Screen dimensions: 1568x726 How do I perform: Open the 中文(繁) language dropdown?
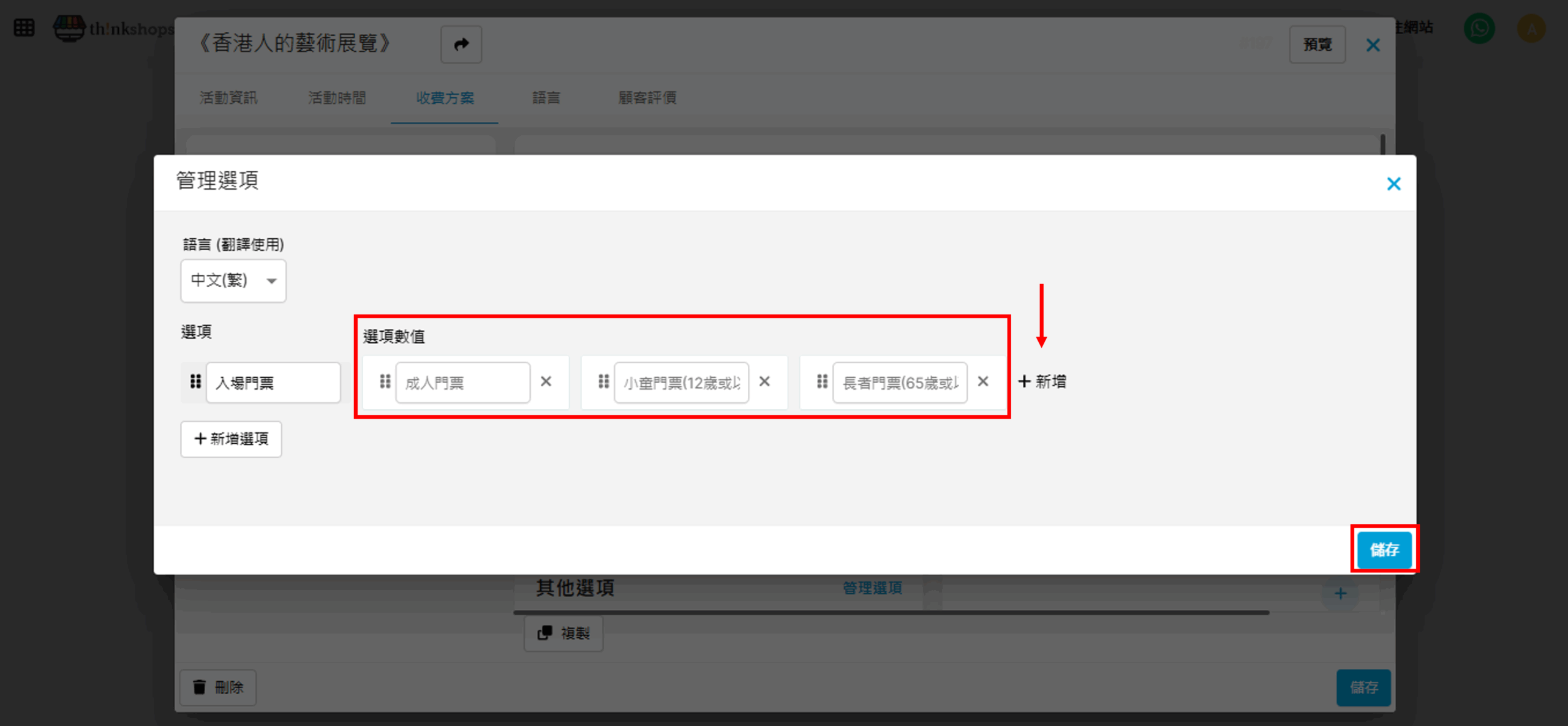233,280
